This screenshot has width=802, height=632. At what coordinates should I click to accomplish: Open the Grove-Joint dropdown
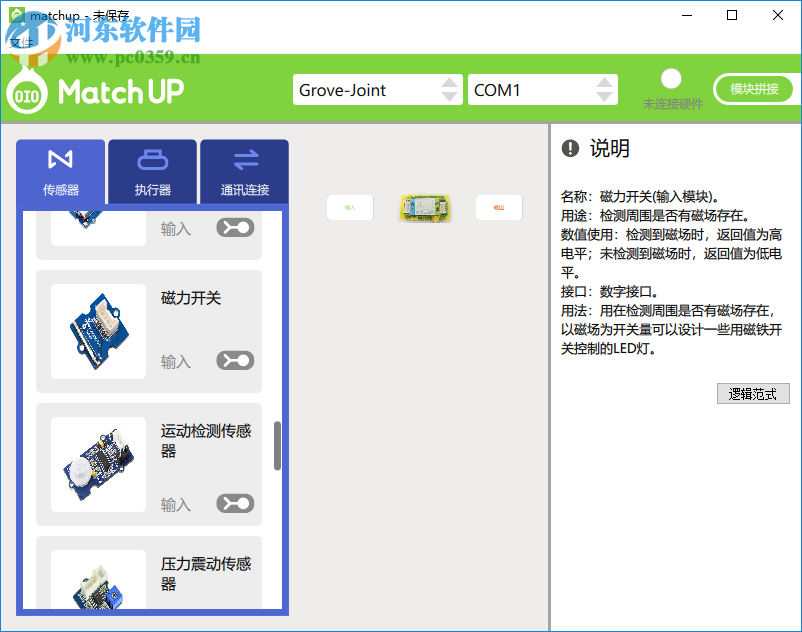(x=378, y=89)
